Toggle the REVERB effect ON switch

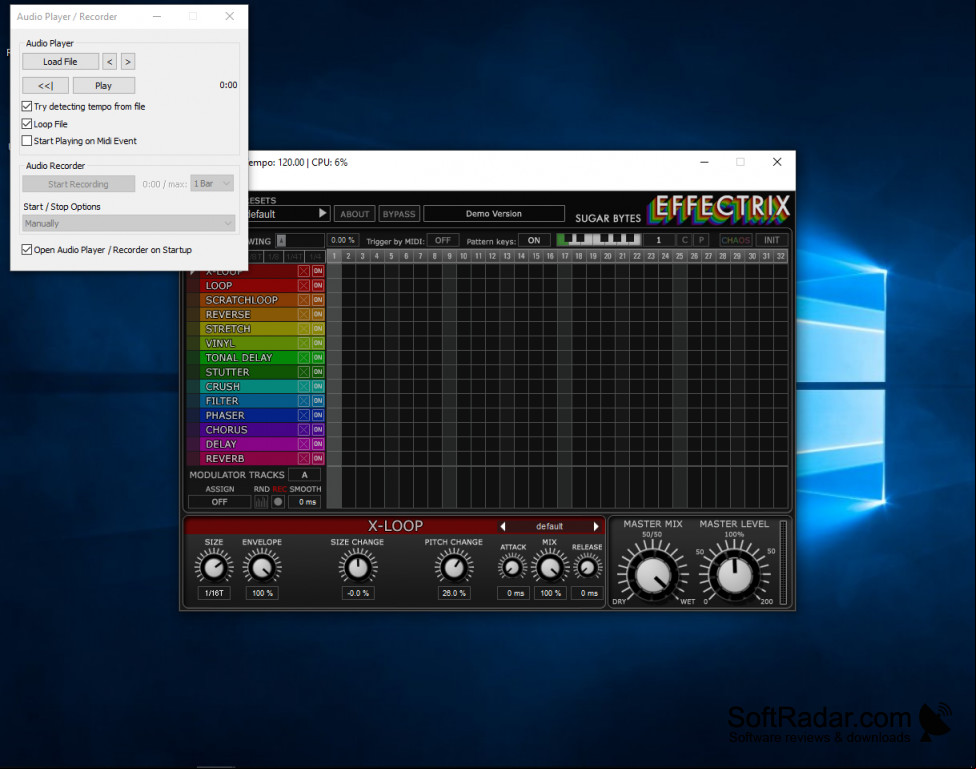[317, 458]
